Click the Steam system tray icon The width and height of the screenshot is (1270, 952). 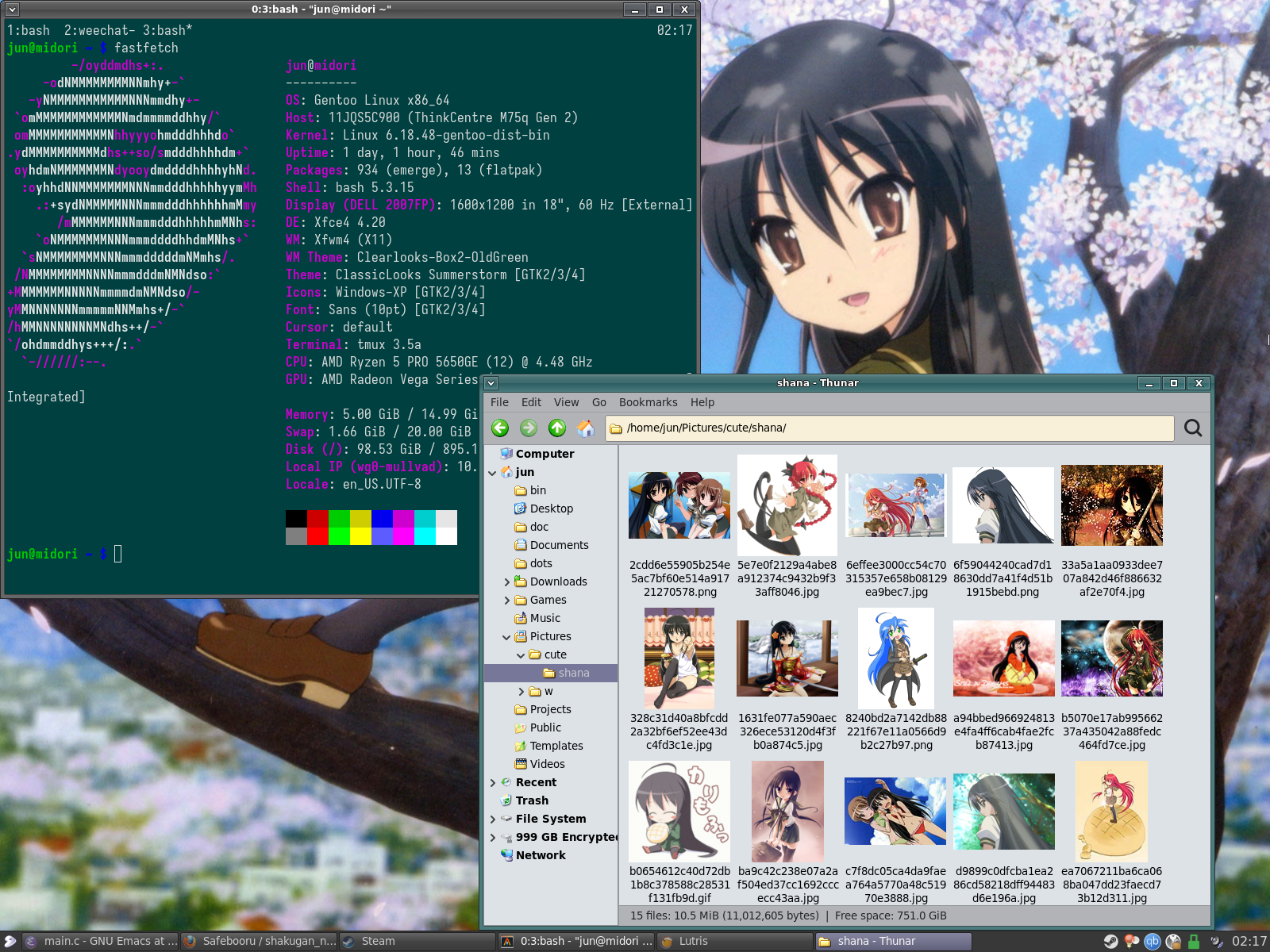1110,941
